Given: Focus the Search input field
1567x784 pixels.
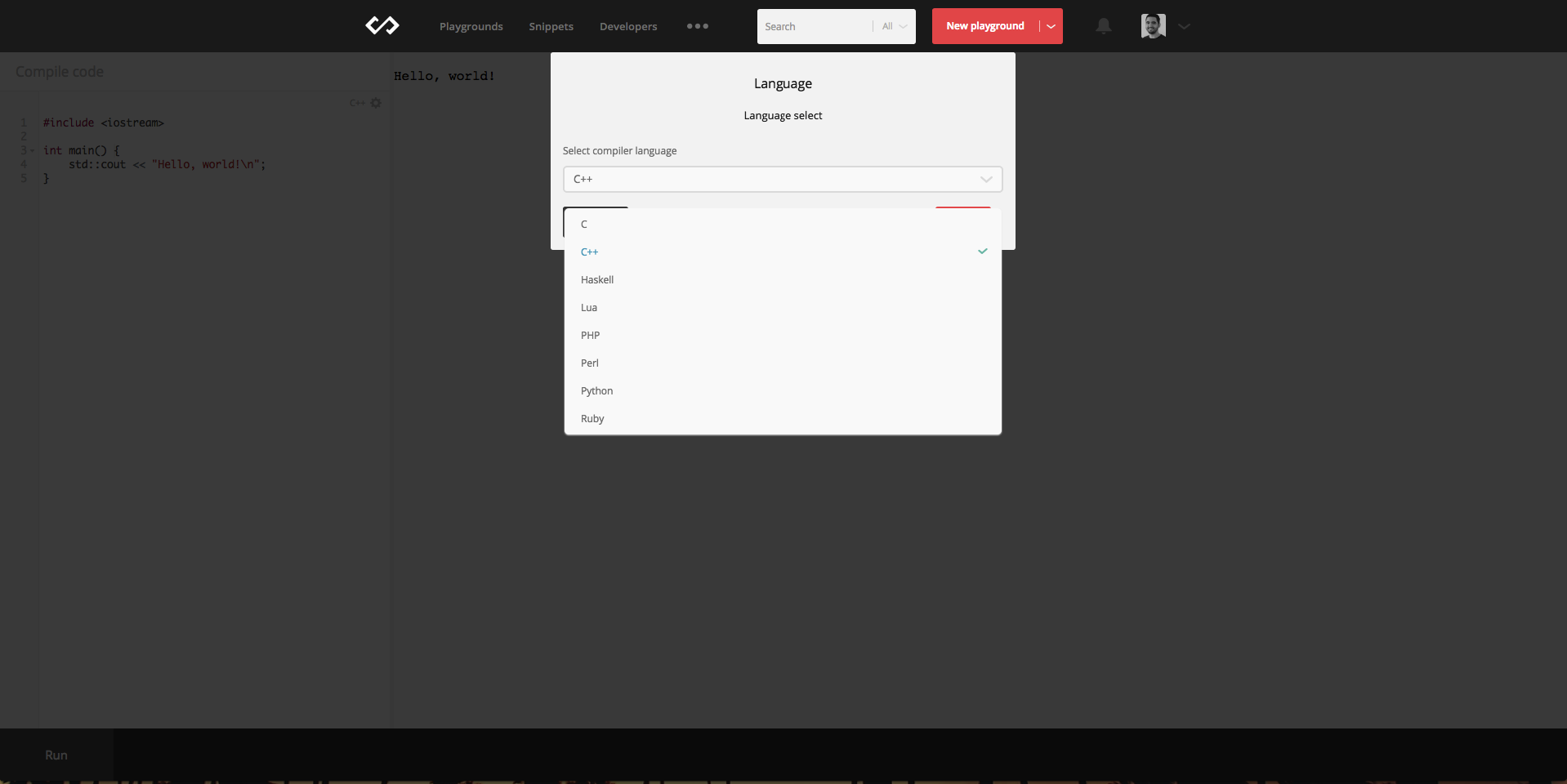Looking at the screenshot, I should coord(815,26).
